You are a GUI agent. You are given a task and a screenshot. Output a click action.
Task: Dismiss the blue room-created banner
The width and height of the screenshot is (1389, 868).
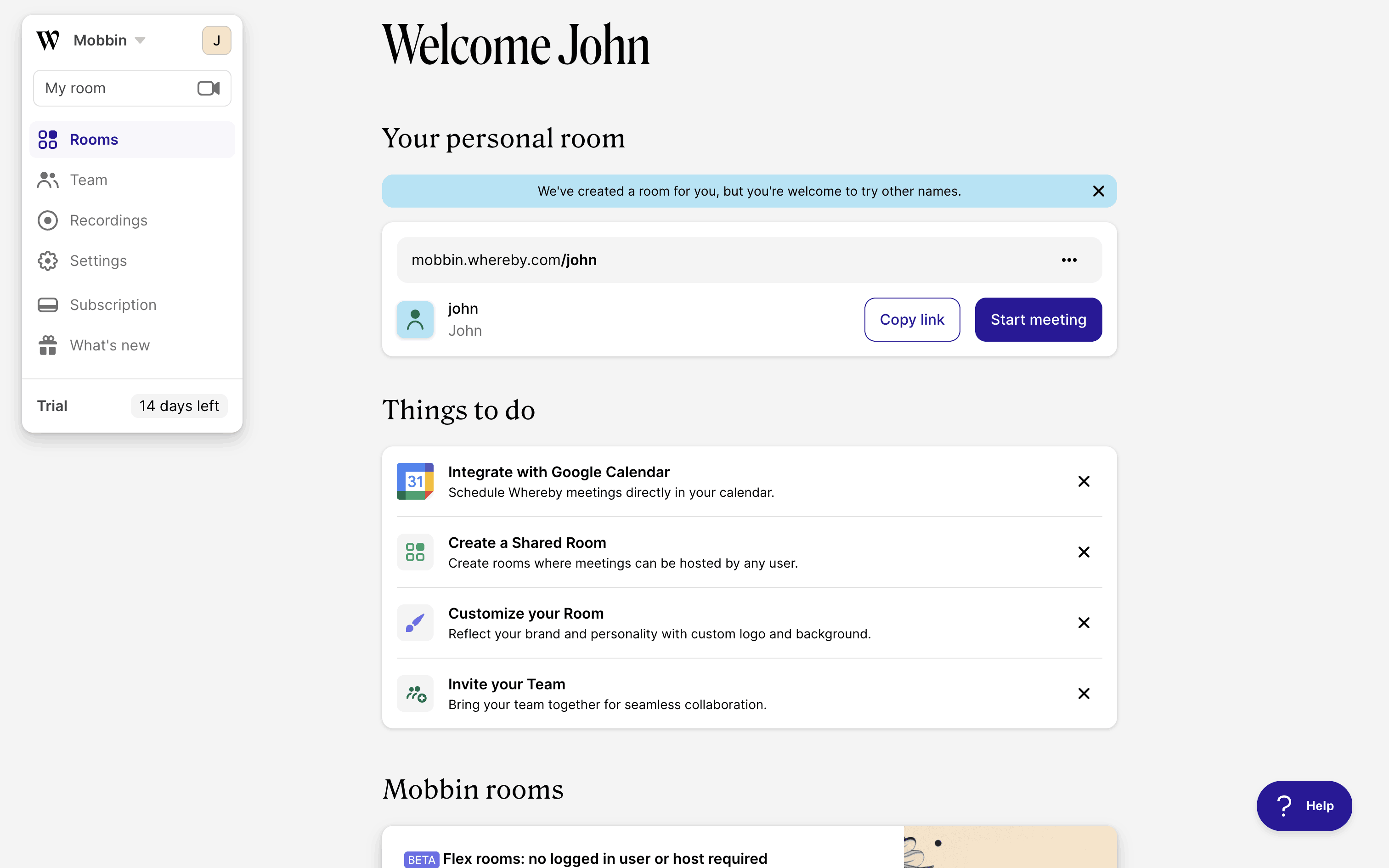[1098, 191]
